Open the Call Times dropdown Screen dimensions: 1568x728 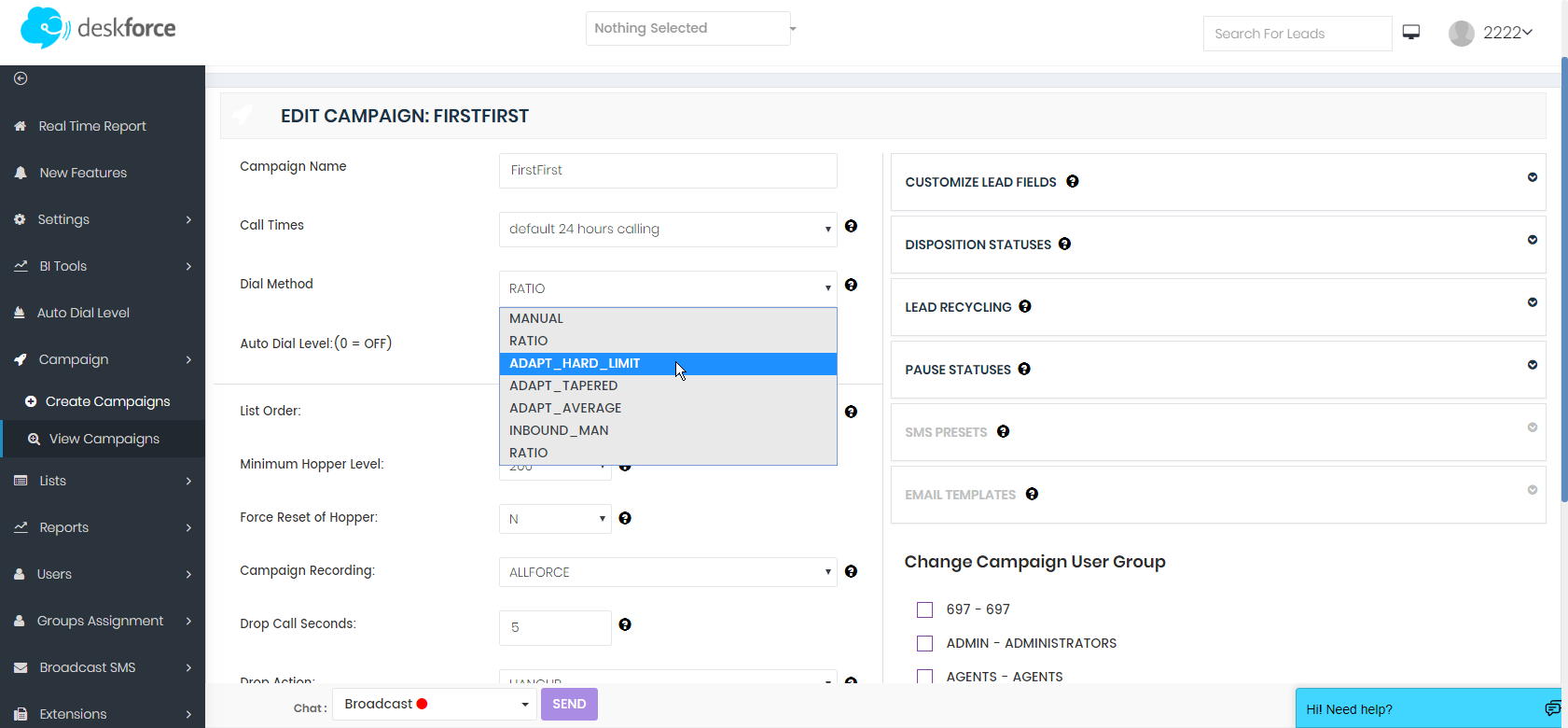(x=668, y=230)
